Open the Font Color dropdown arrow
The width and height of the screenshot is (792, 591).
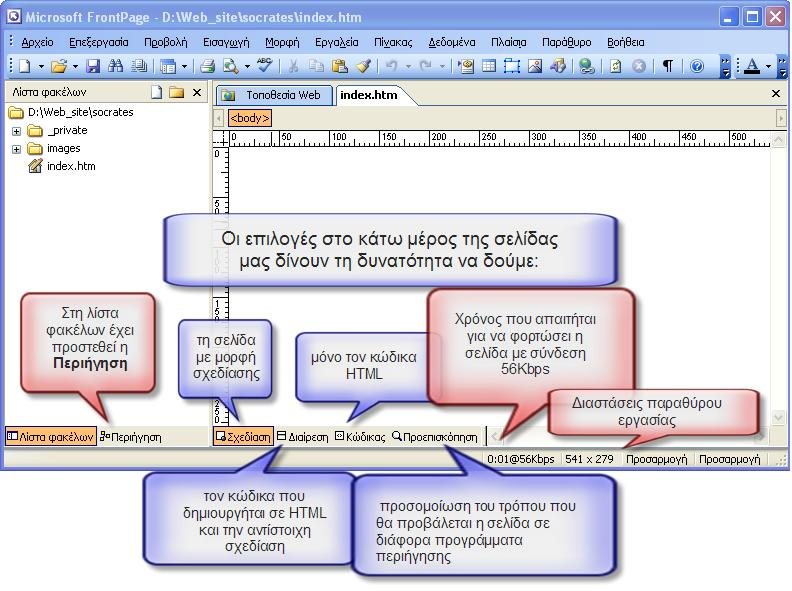[x=768, y=66]
